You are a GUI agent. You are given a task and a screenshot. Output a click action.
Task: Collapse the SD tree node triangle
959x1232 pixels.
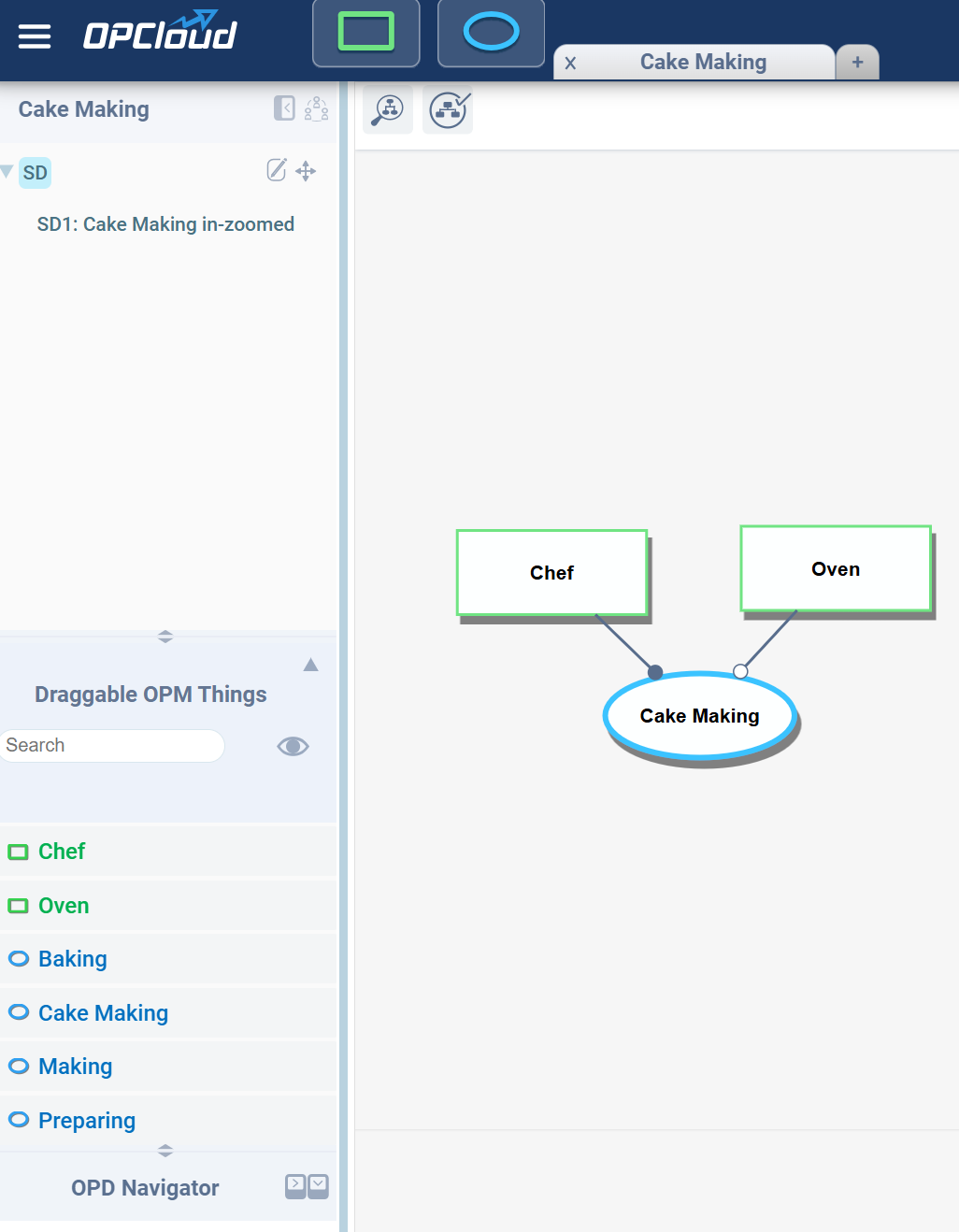click(7, 171)
